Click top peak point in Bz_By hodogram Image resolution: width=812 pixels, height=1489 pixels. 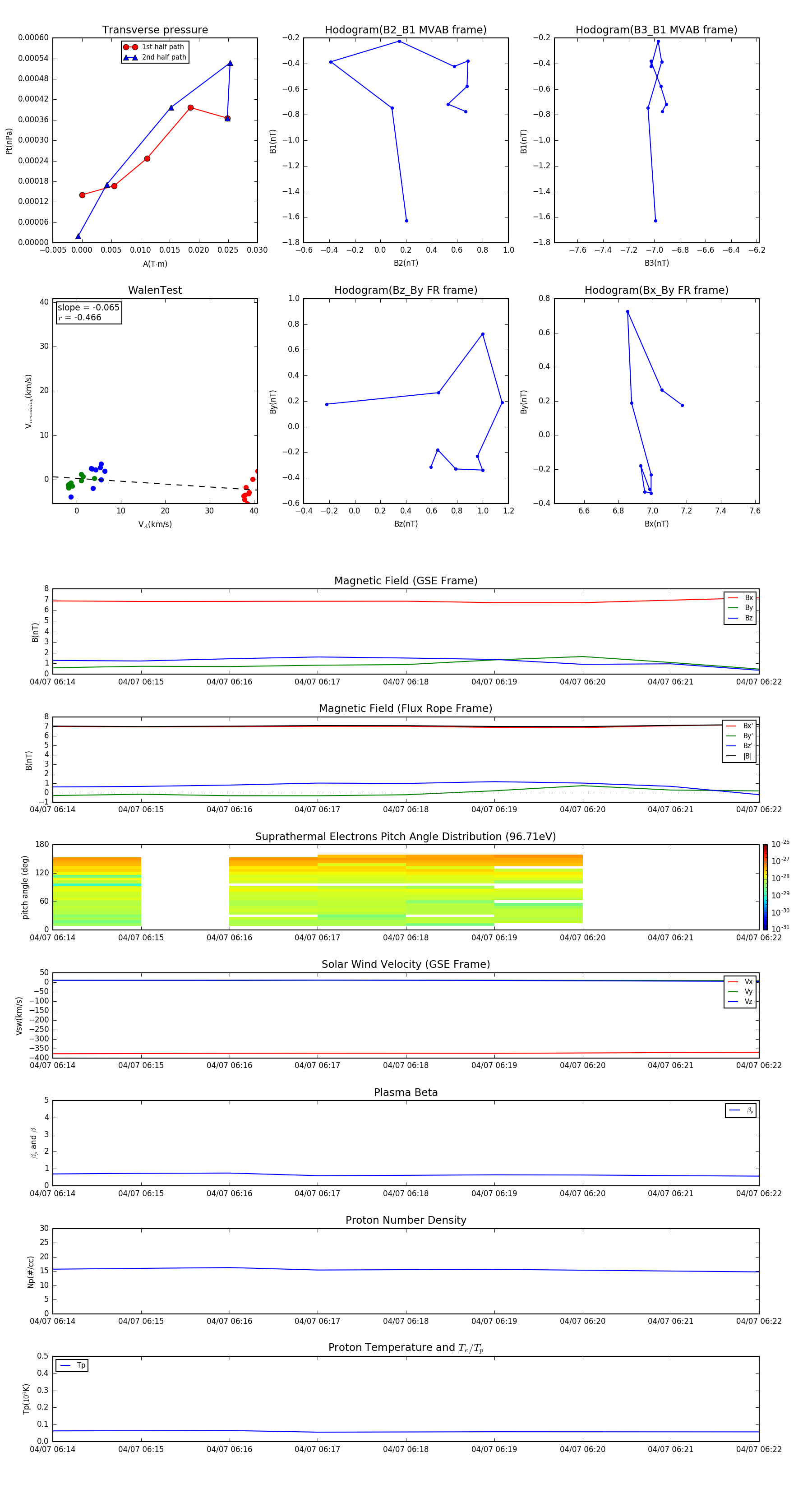tap(483, 334)
